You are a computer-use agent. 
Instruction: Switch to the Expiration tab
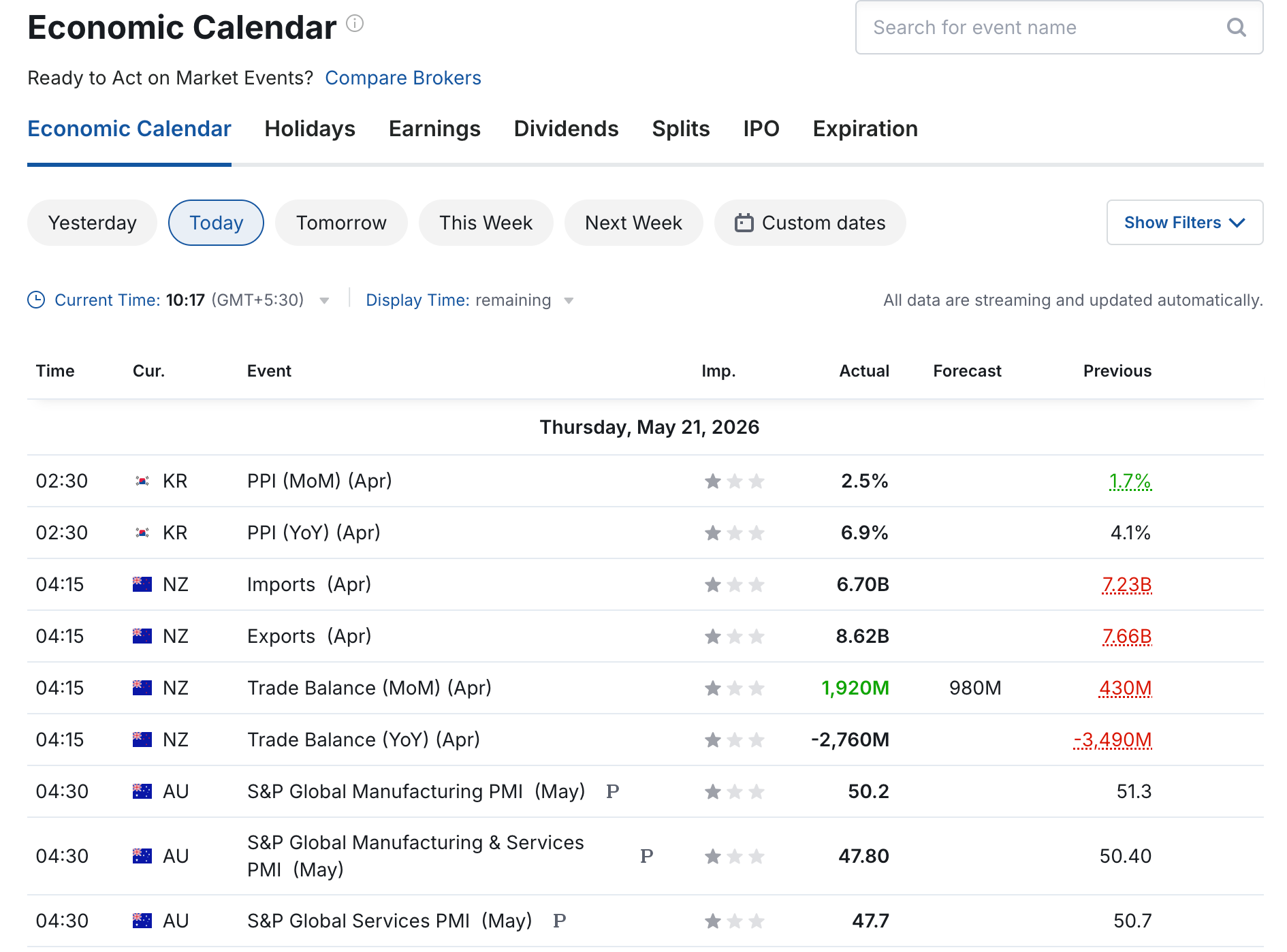click(865, 129)
